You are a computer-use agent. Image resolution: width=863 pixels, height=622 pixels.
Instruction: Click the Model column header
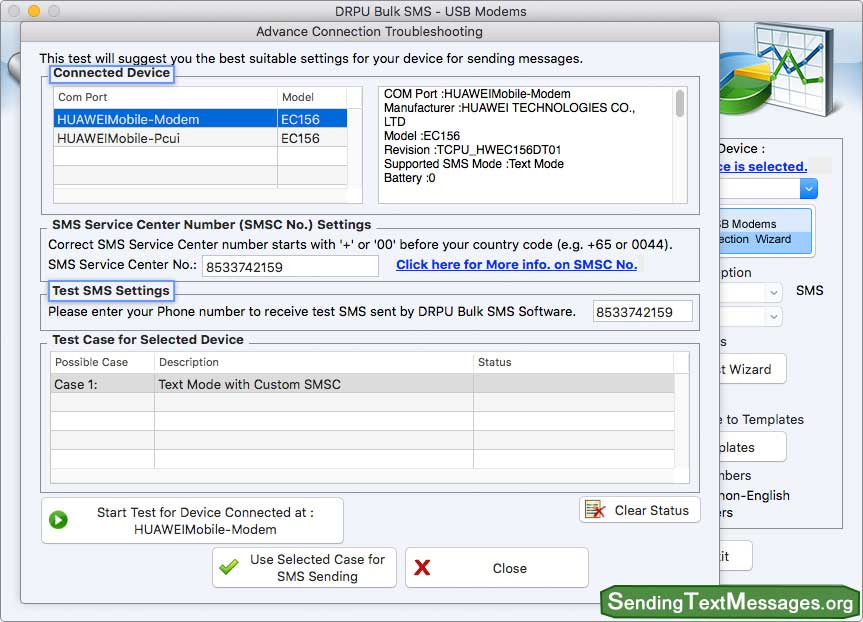click(312, 97)
